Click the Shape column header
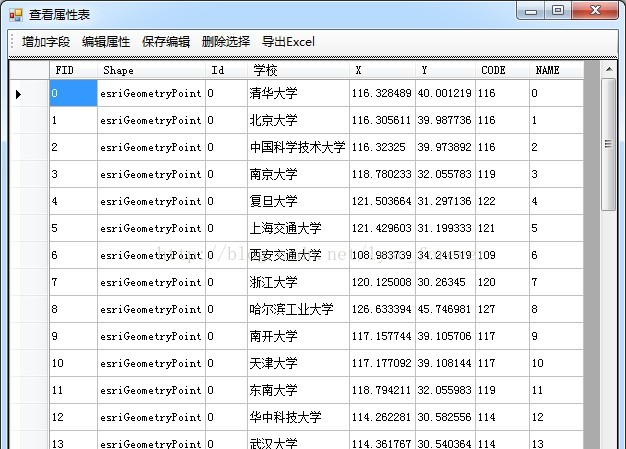The image size is (626, 449). pyautogui.click(x=151, y=70)
